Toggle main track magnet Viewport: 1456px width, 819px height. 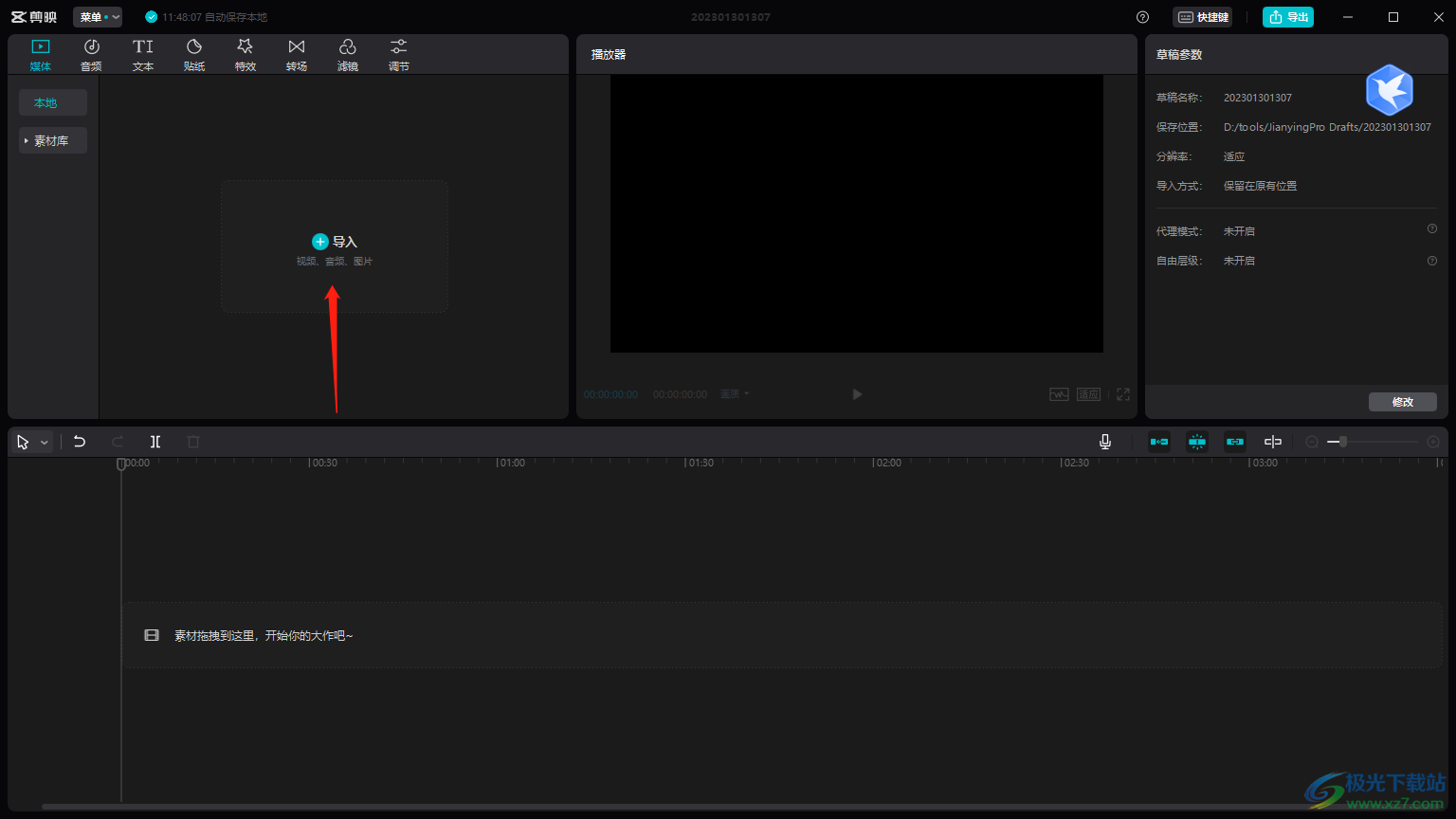[x=1159, y=442]
